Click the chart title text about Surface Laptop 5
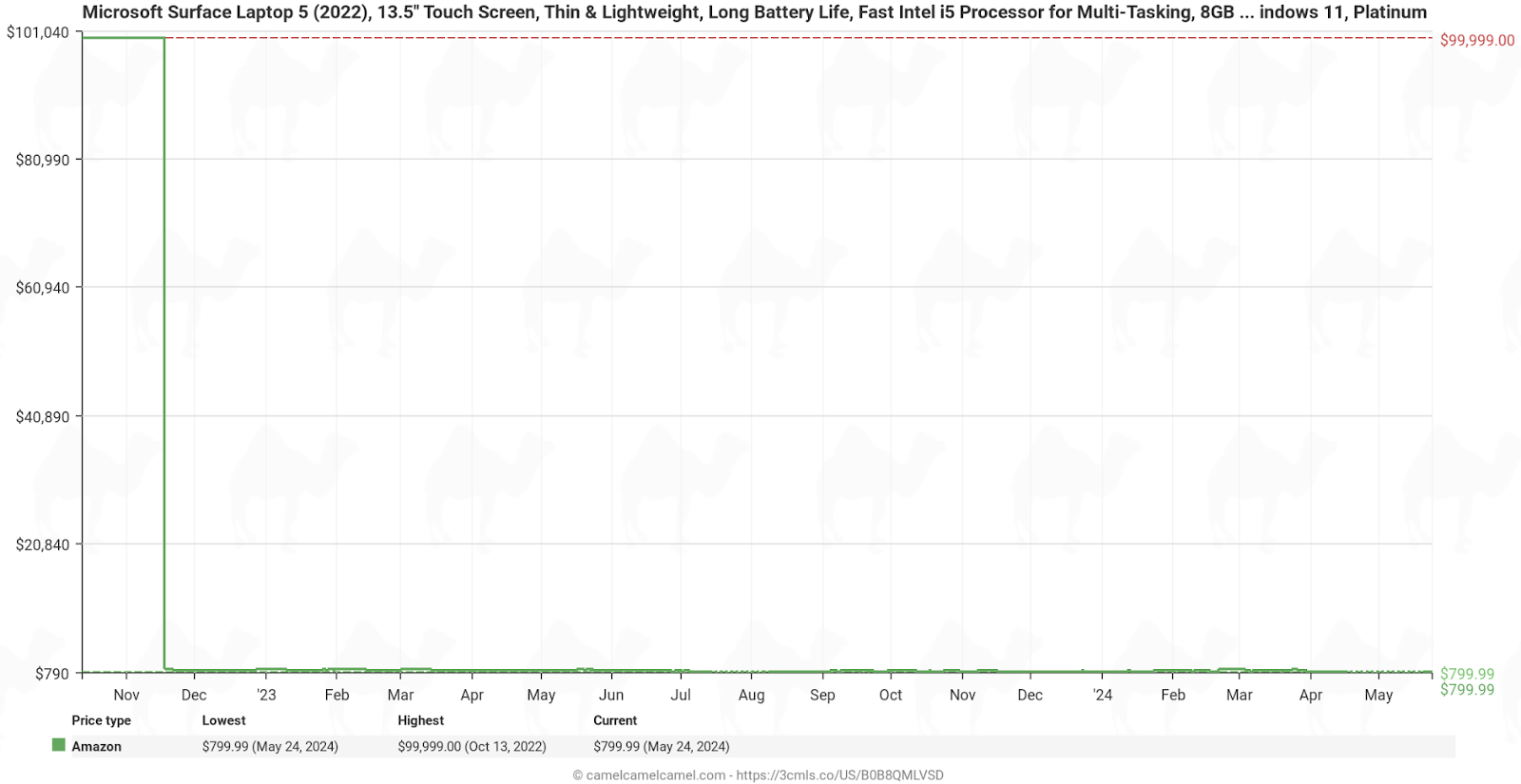This screenshot has width=1521, height=784. point(755,12)
